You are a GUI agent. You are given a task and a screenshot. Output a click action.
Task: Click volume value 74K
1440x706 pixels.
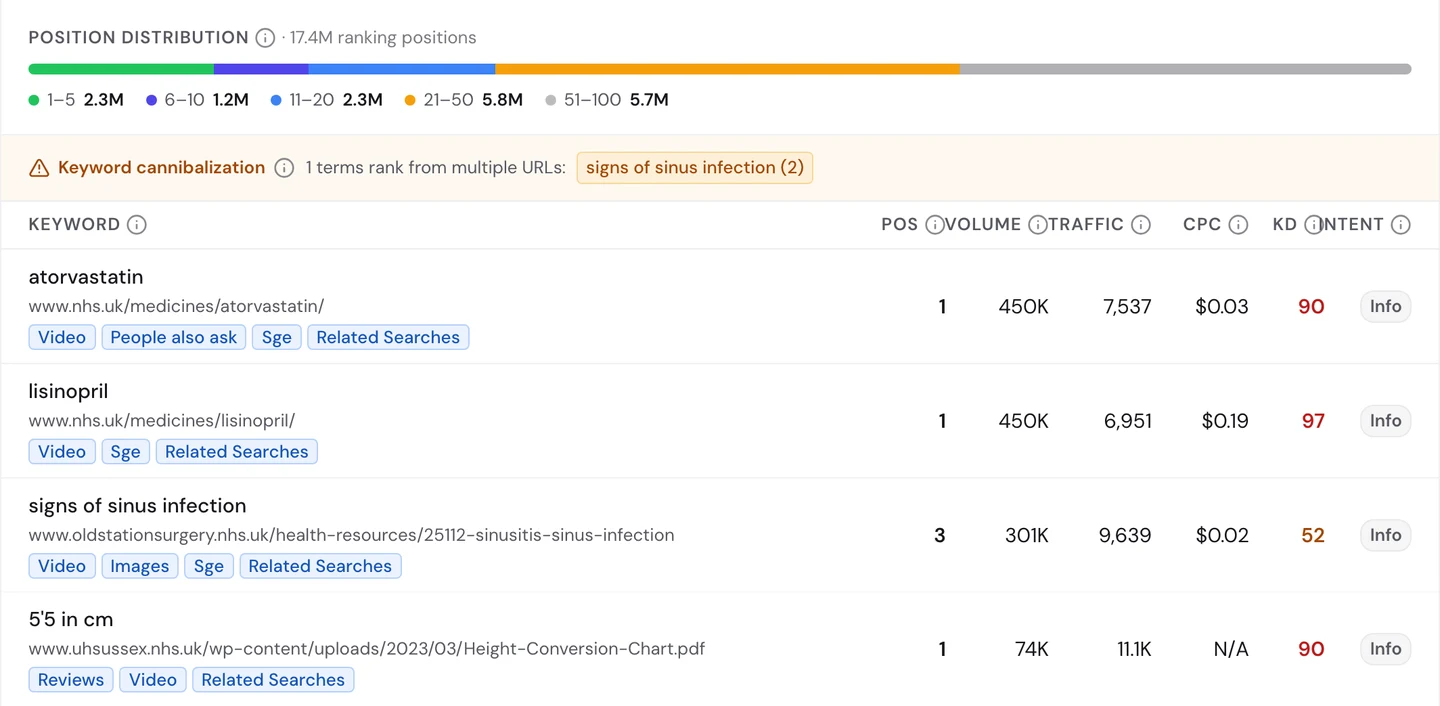click(1031, 649)
